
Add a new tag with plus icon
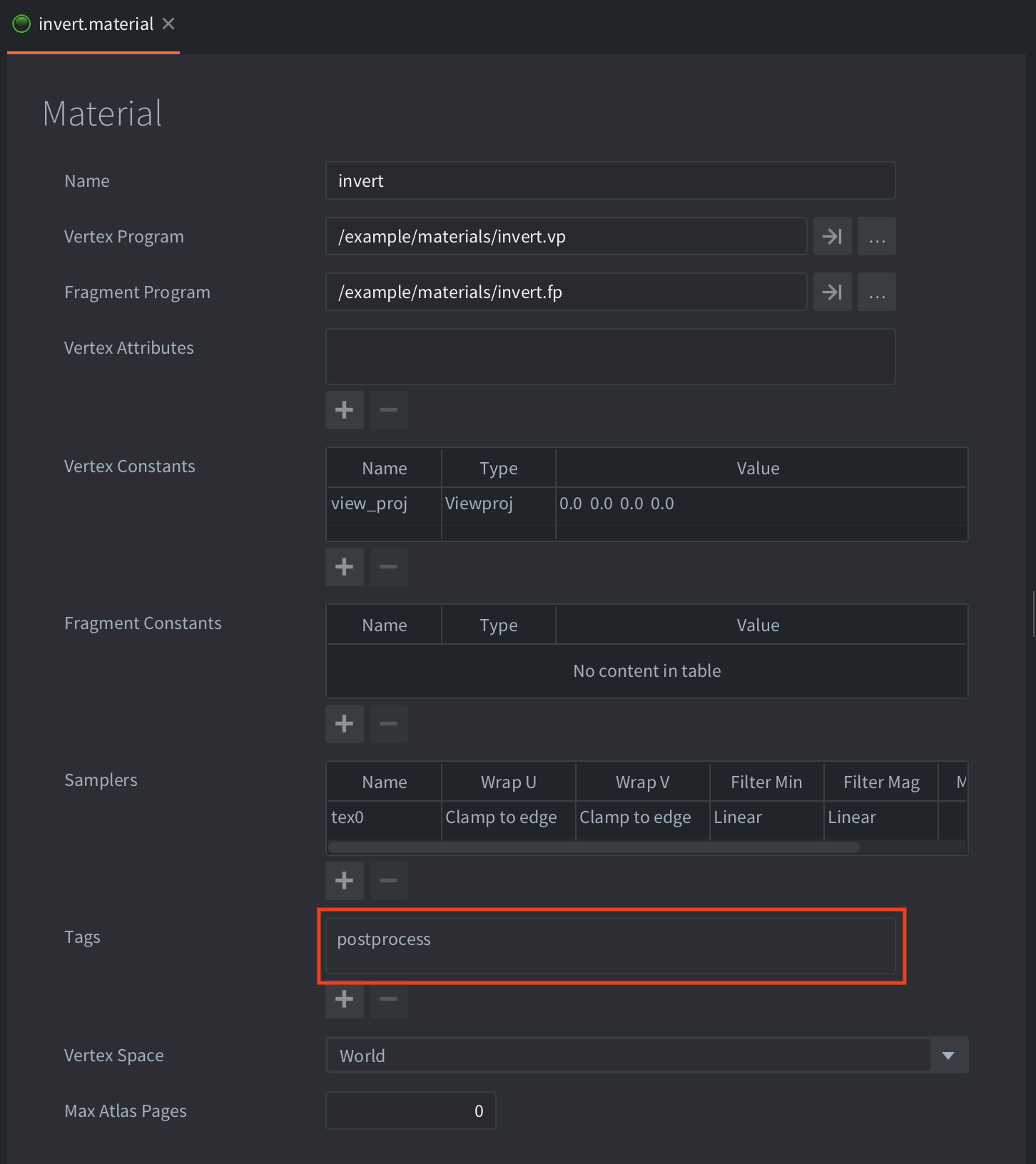345,999
